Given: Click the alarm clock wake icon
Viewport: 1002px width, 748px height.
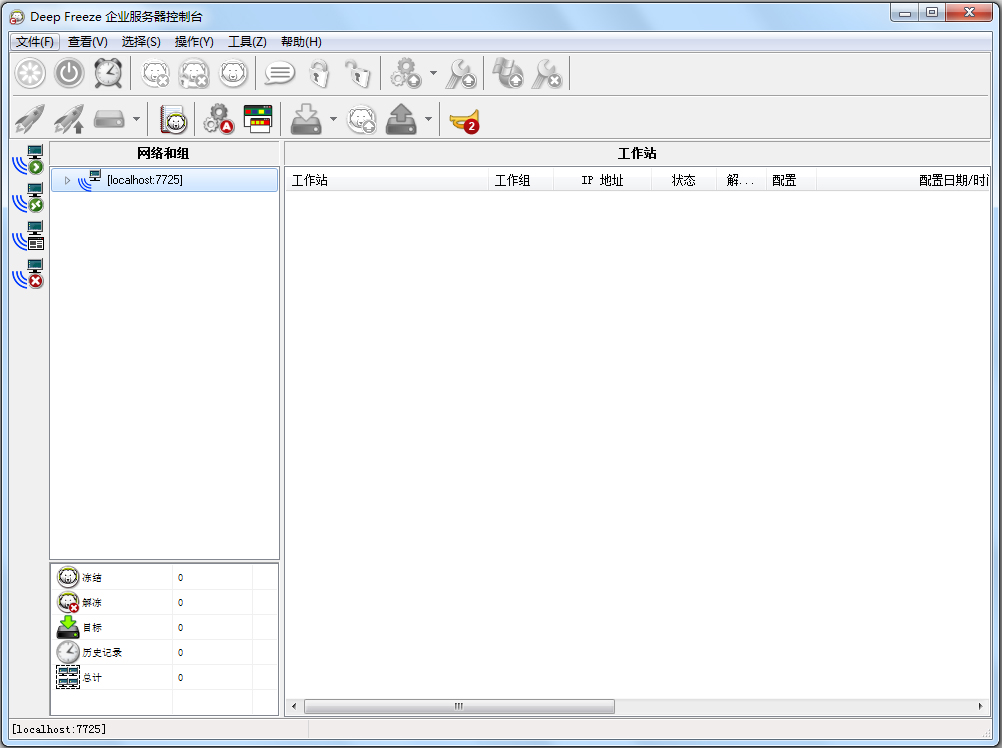Looking at the screenshot, I should (x=108, y=73).
